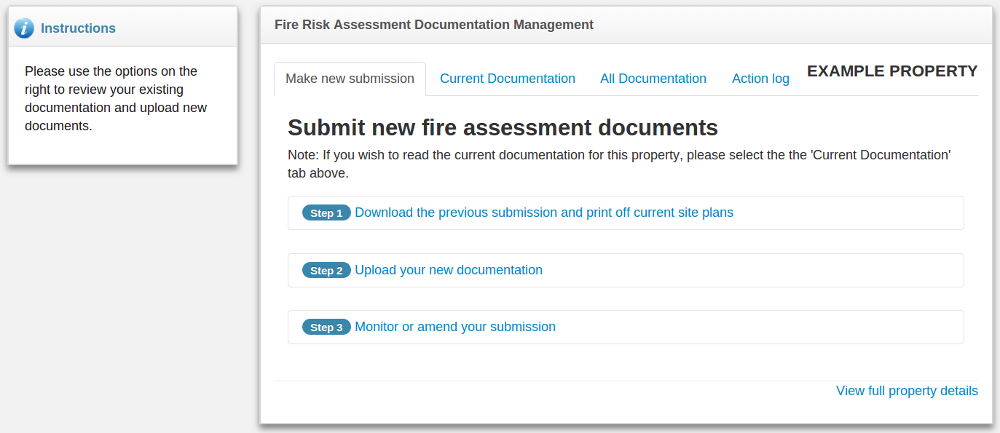Screen dimensions: 1000x433
Task: Open Monitor or amend your submission link
Action: (x=455, y=326)
